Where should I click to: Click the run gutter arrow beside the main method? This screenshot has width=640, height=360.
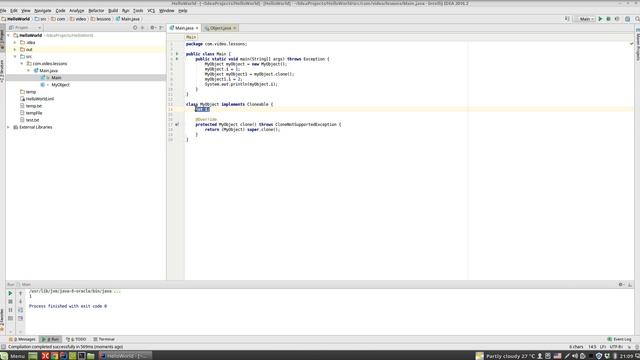click(x=177, y=59)
